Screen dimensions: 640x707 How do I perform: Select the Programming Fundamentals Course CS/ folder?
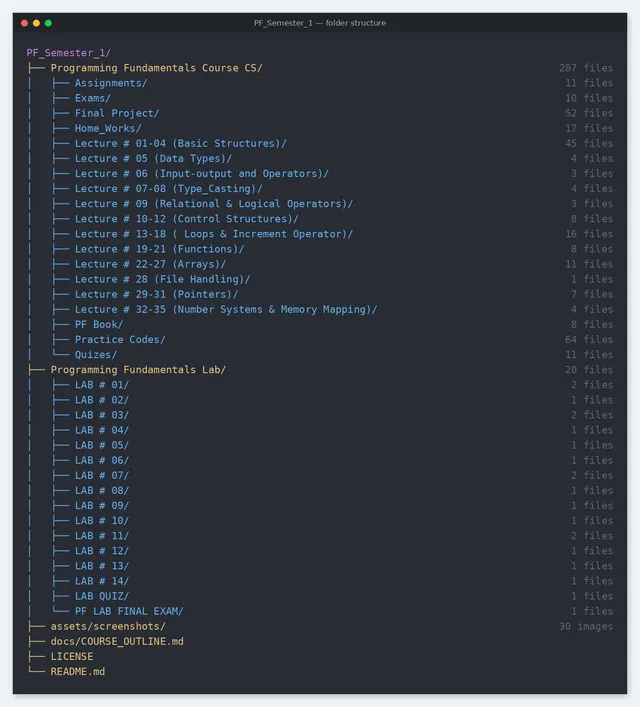pos(157,68)
